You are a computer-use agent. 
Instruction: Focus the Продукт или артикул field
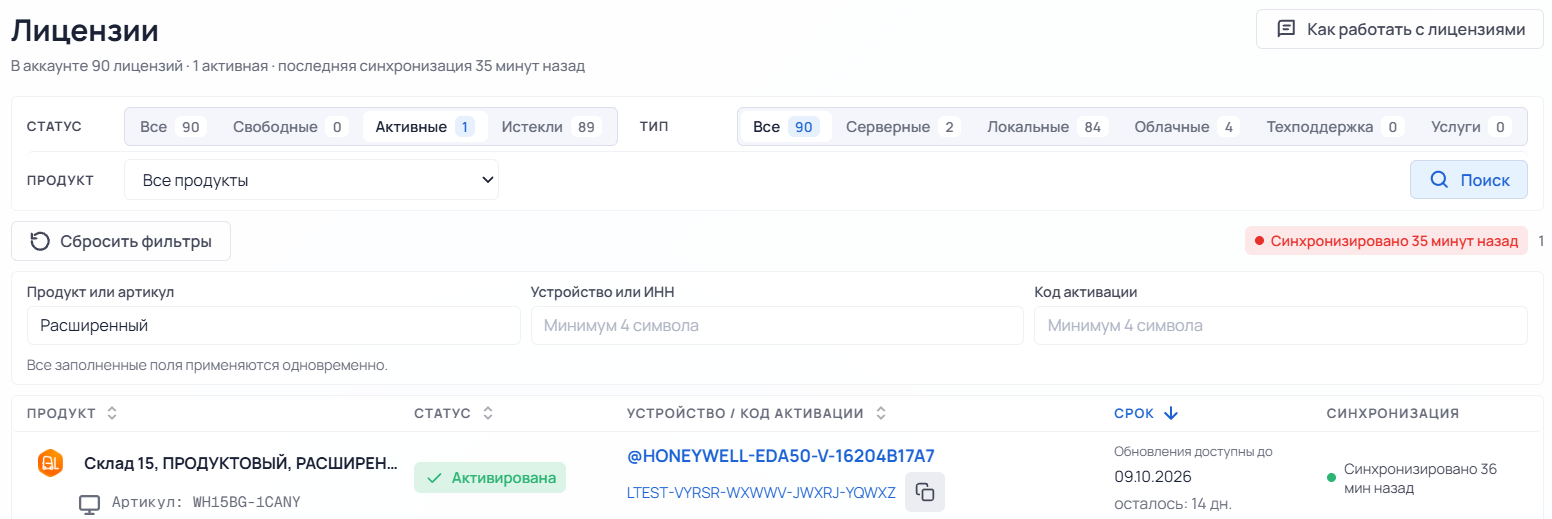274,325
